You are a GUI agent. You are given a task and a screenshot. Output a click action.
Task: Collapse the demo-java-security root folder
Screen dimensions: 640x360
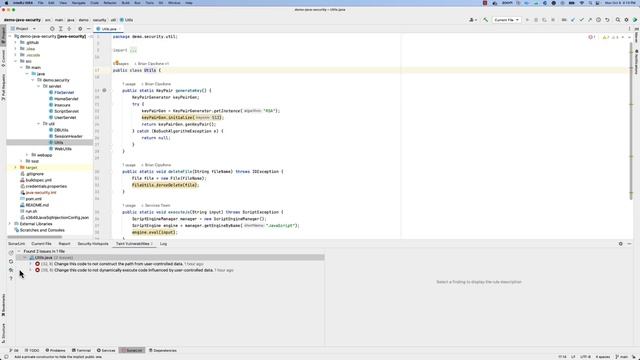pos(10,36)
